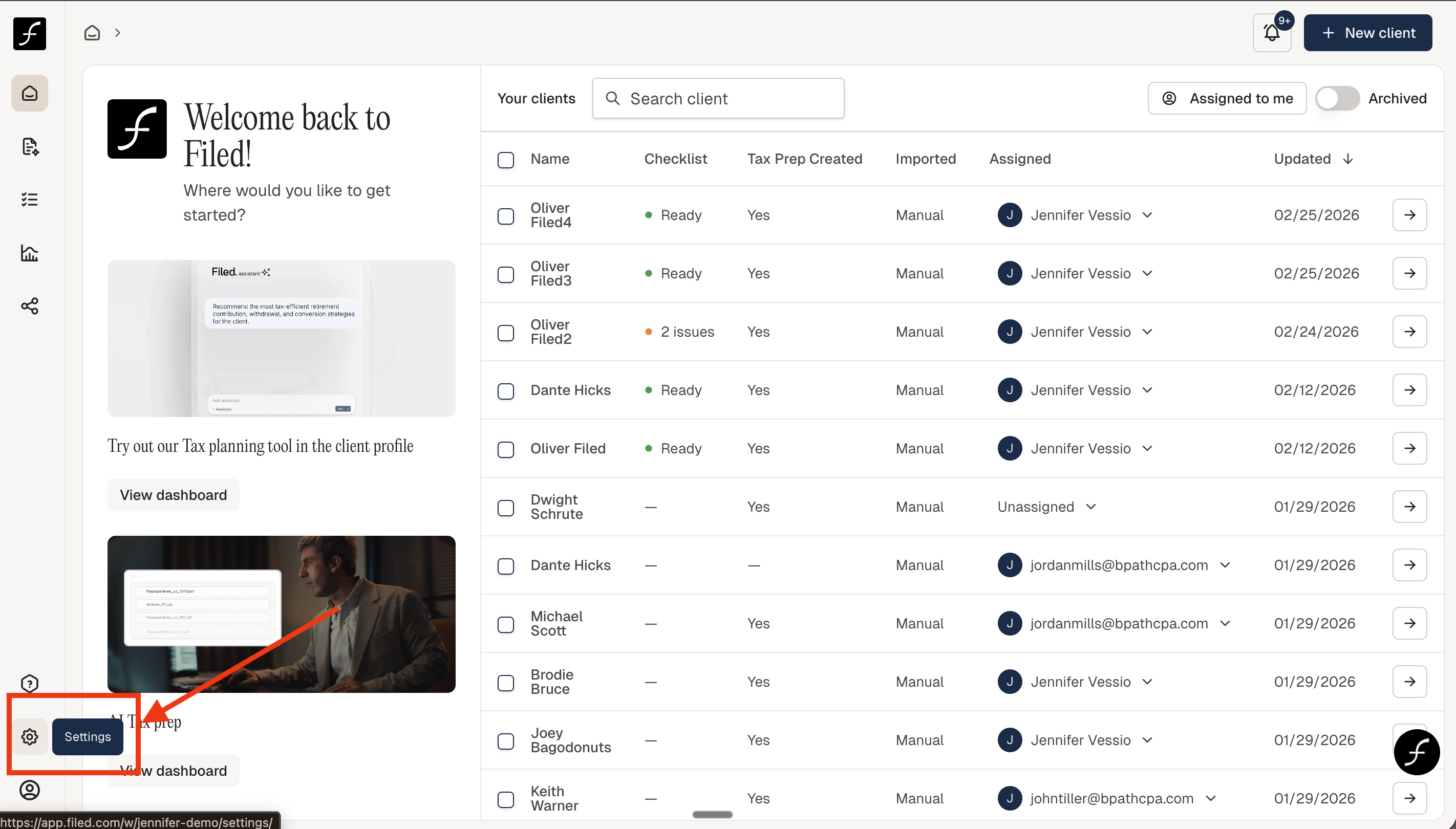This screenshot has height=829, width=1456.
Task: Open the checklist icon in sidebar
Action: [x=30, y=199]
